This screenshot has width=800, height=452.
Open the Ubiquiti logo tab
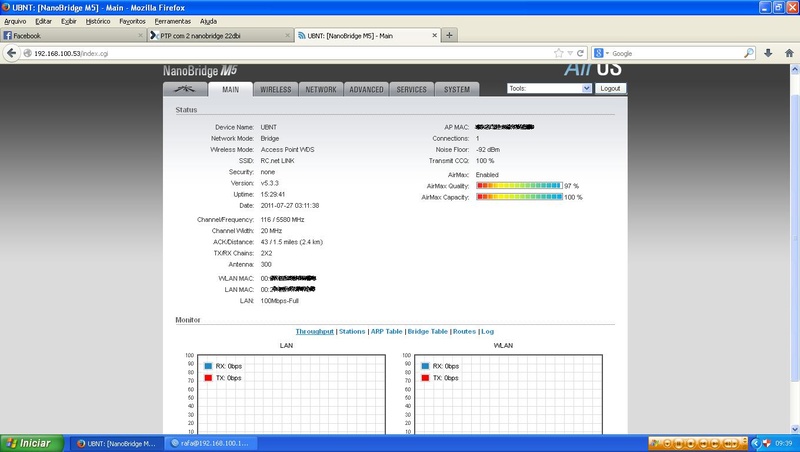[x=185, y=89]
